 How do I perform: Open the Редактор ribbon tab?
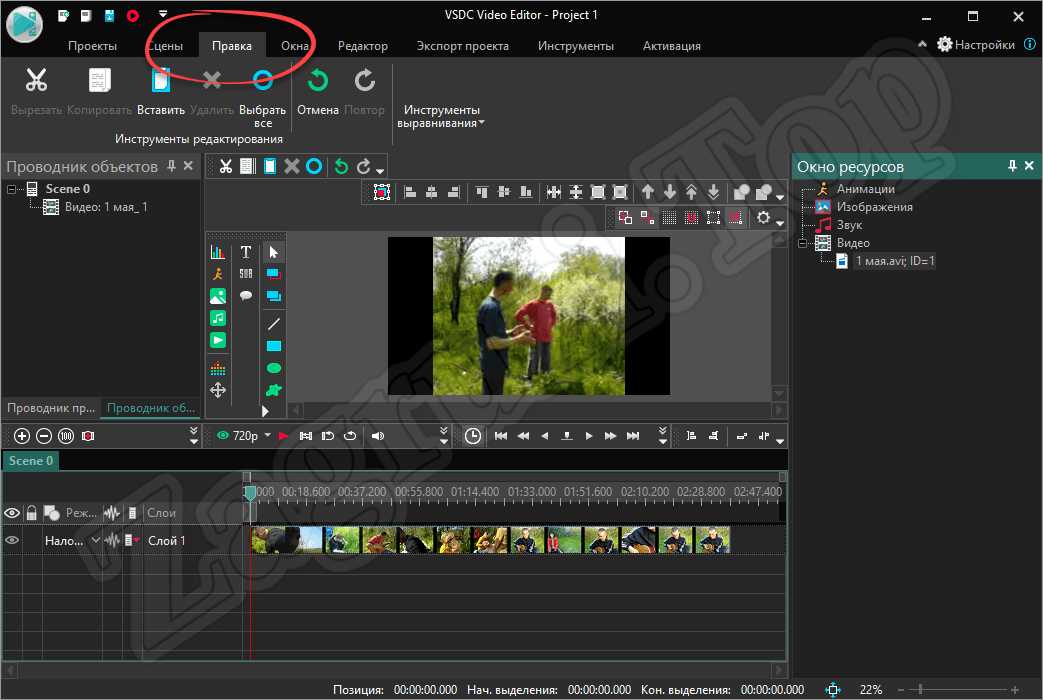pyautogui.click(x=363, y=46)
